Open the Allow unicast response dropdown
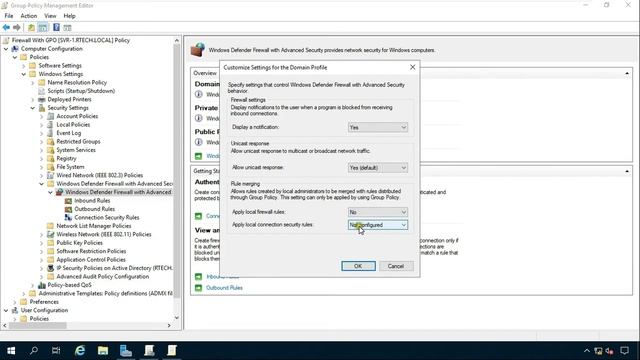The image size is (640, 360). (x=378, y=168)
